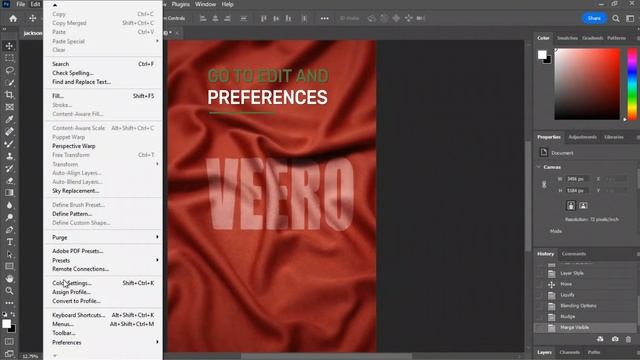Switch to the Channels tab
The height and width of the screenshot is (360, 640).
pyautogui.click(x=569, y=352)
